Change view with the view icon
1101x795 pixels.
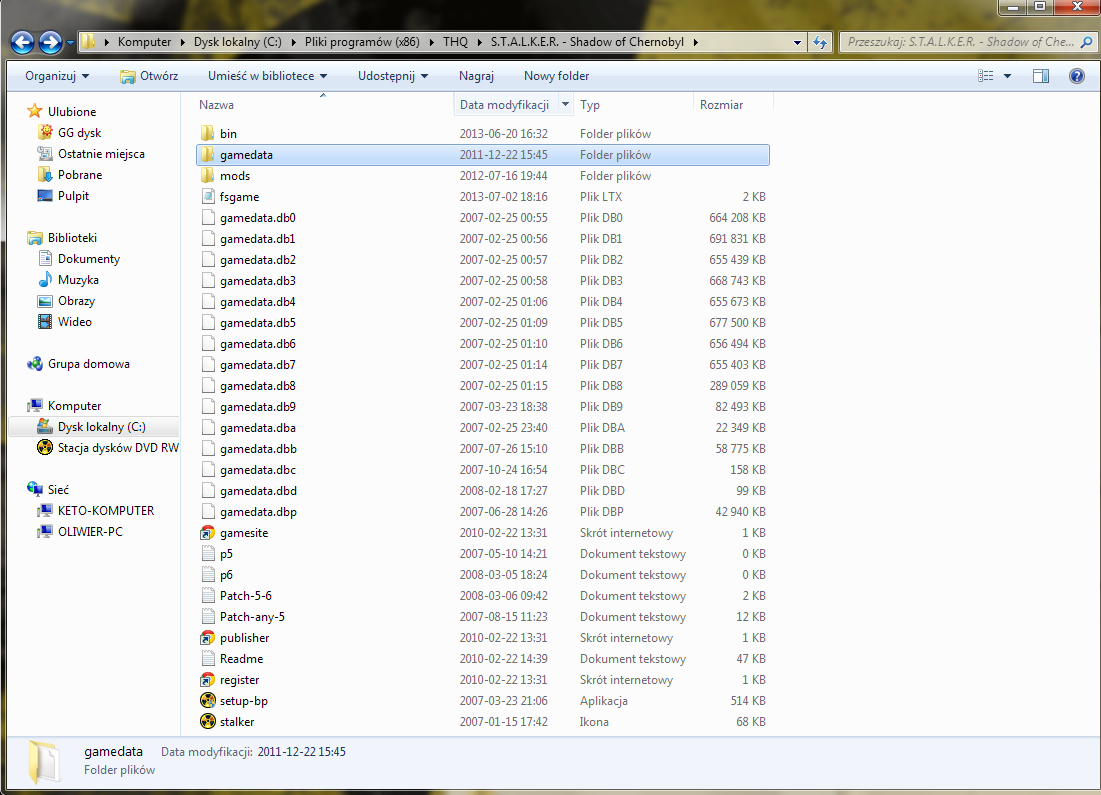pyautogui.click(x=986, y=76)
